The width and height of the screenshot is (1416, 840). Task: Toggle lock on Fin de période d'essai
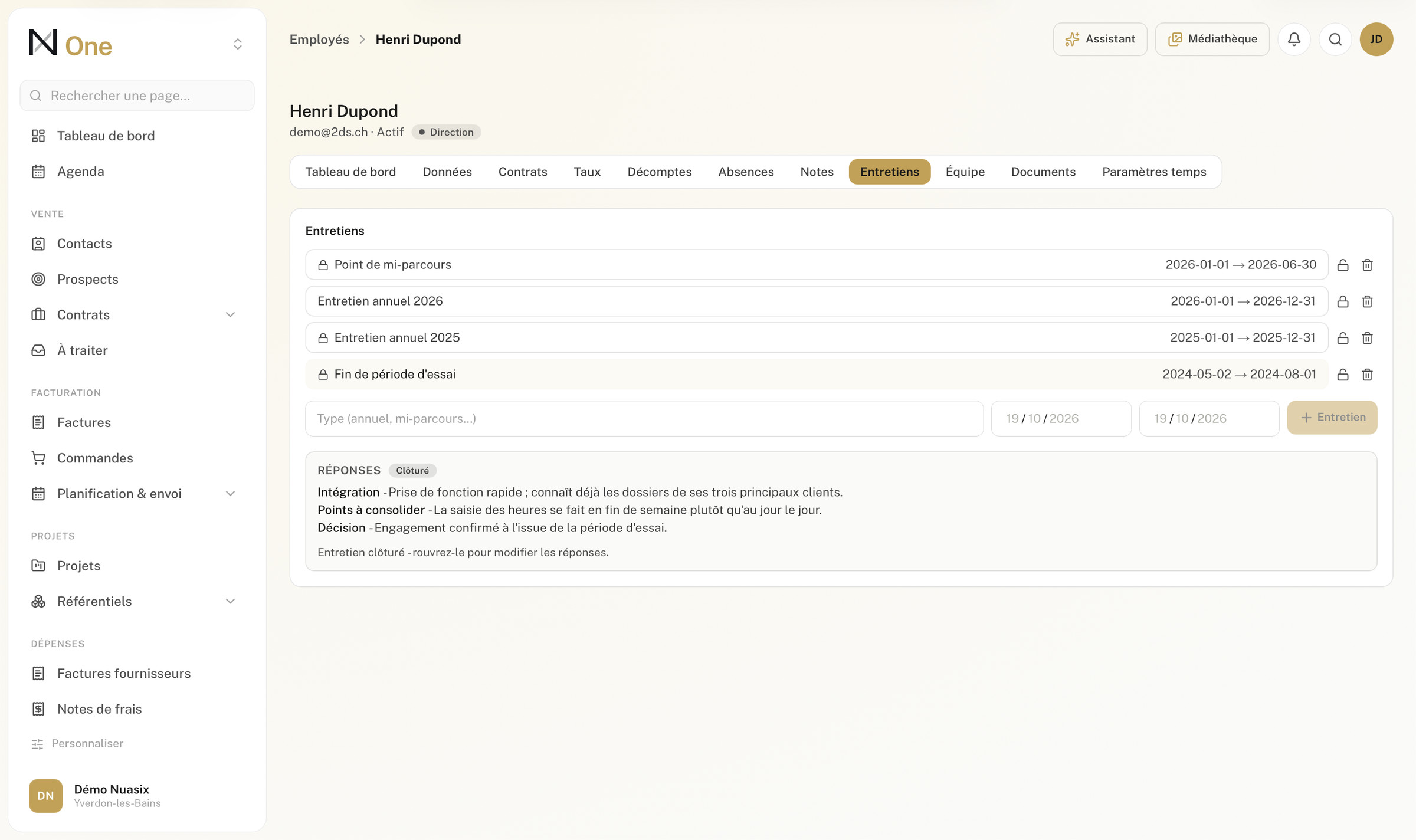pos(1343,375)
